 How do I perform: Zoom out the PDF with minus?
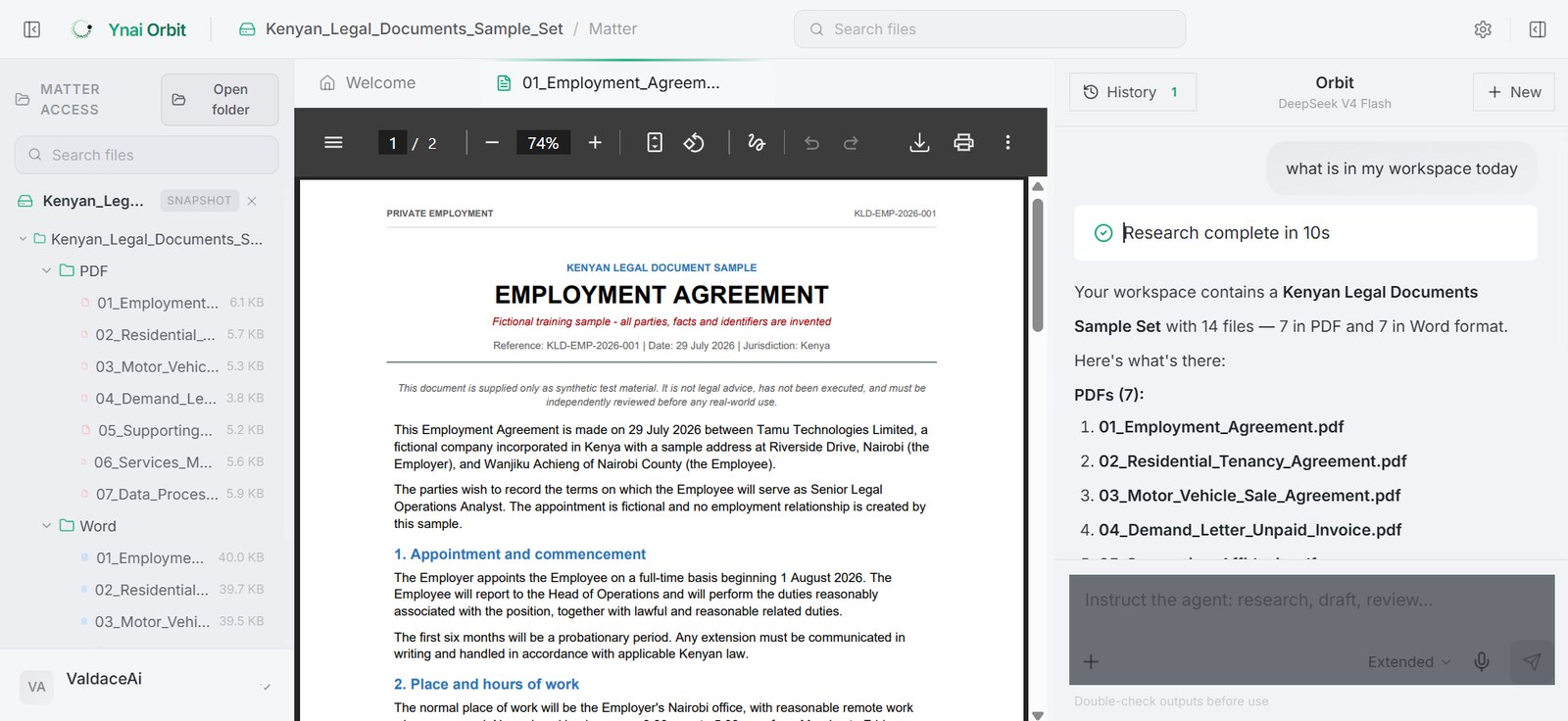pos(492,143)
